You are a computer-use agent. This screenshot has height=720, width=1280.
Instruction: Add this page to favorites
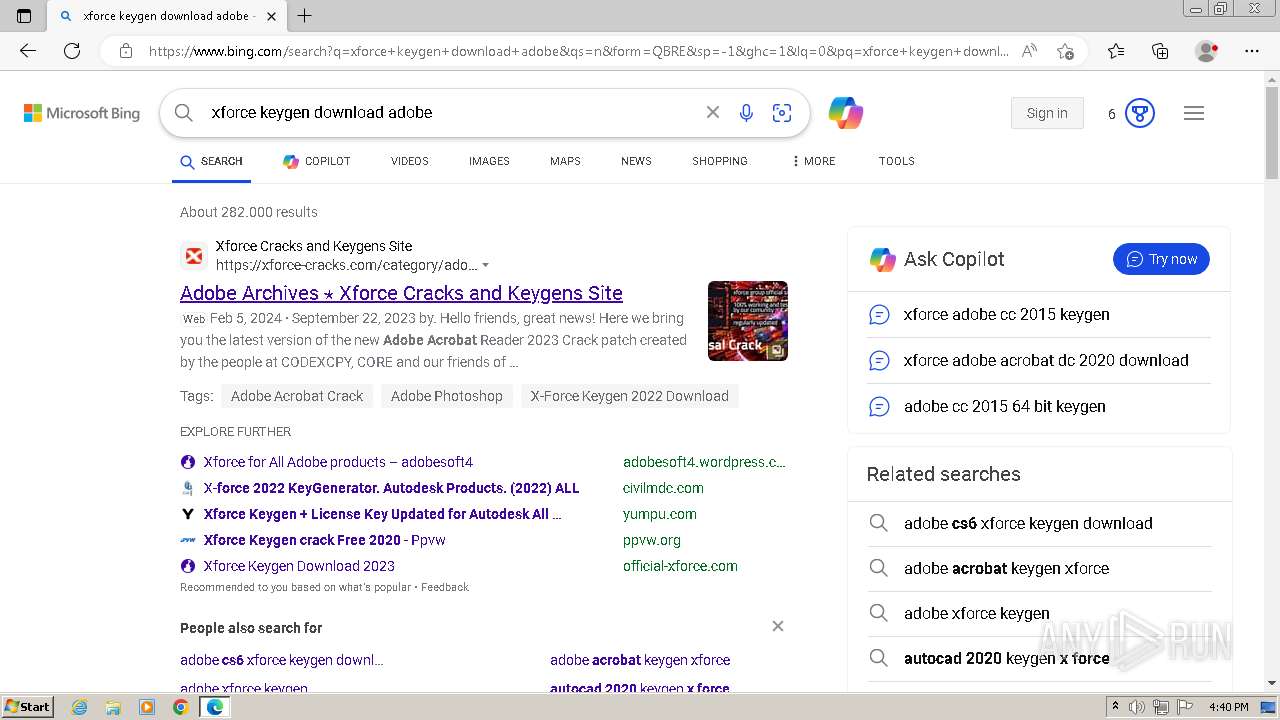click(1065, 51)
